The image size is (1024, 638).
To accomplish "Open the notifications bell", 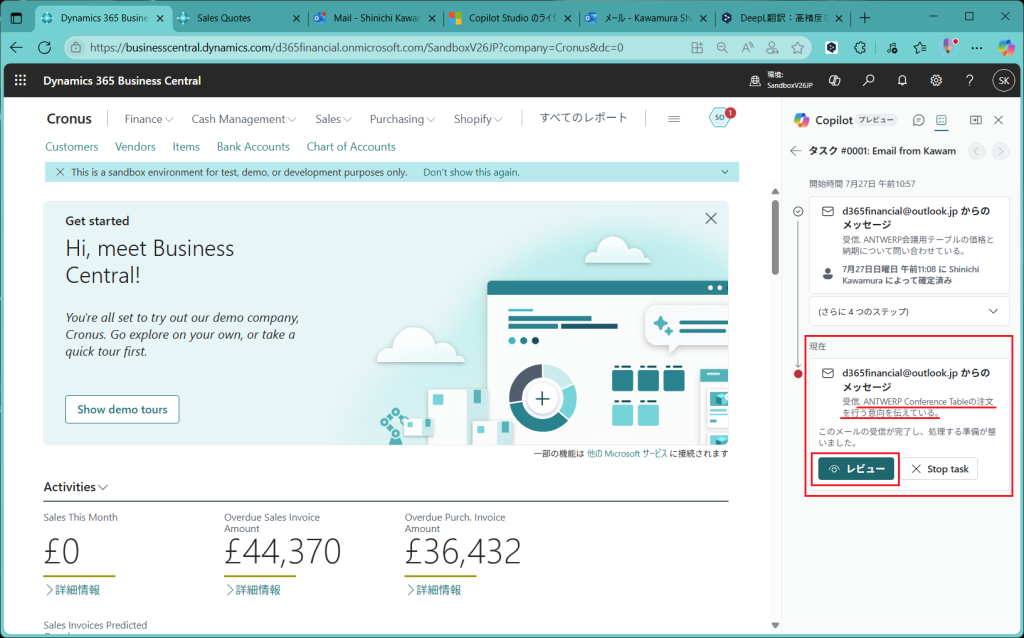I will 902,80.
